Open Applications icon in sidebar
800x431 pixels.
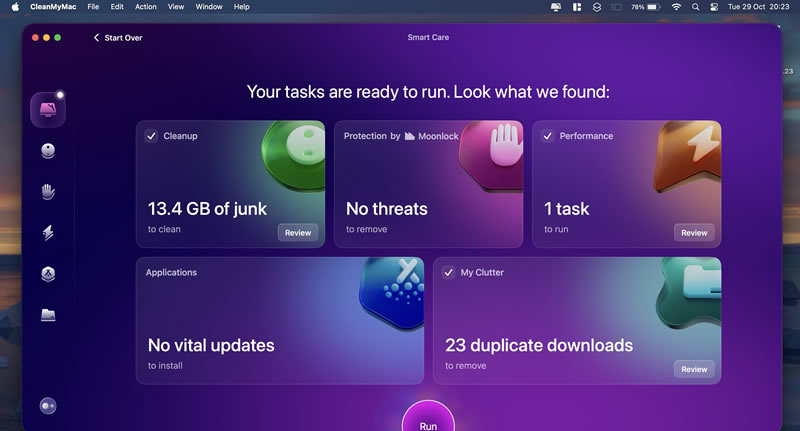pyautogui.click(x=48, y=274)
